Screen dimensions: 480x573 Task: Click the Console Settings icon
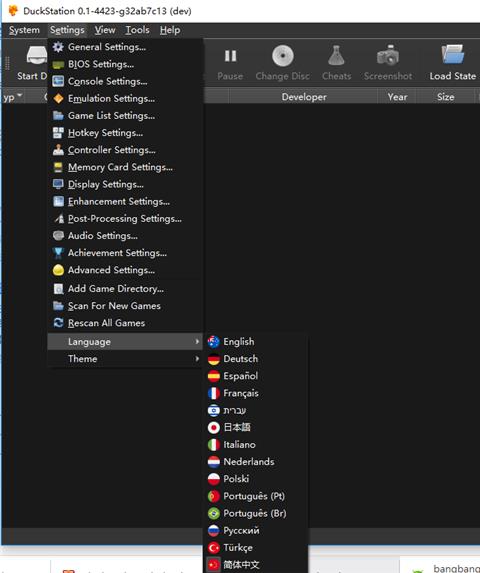pyautogui.click(x=58, y=81)
